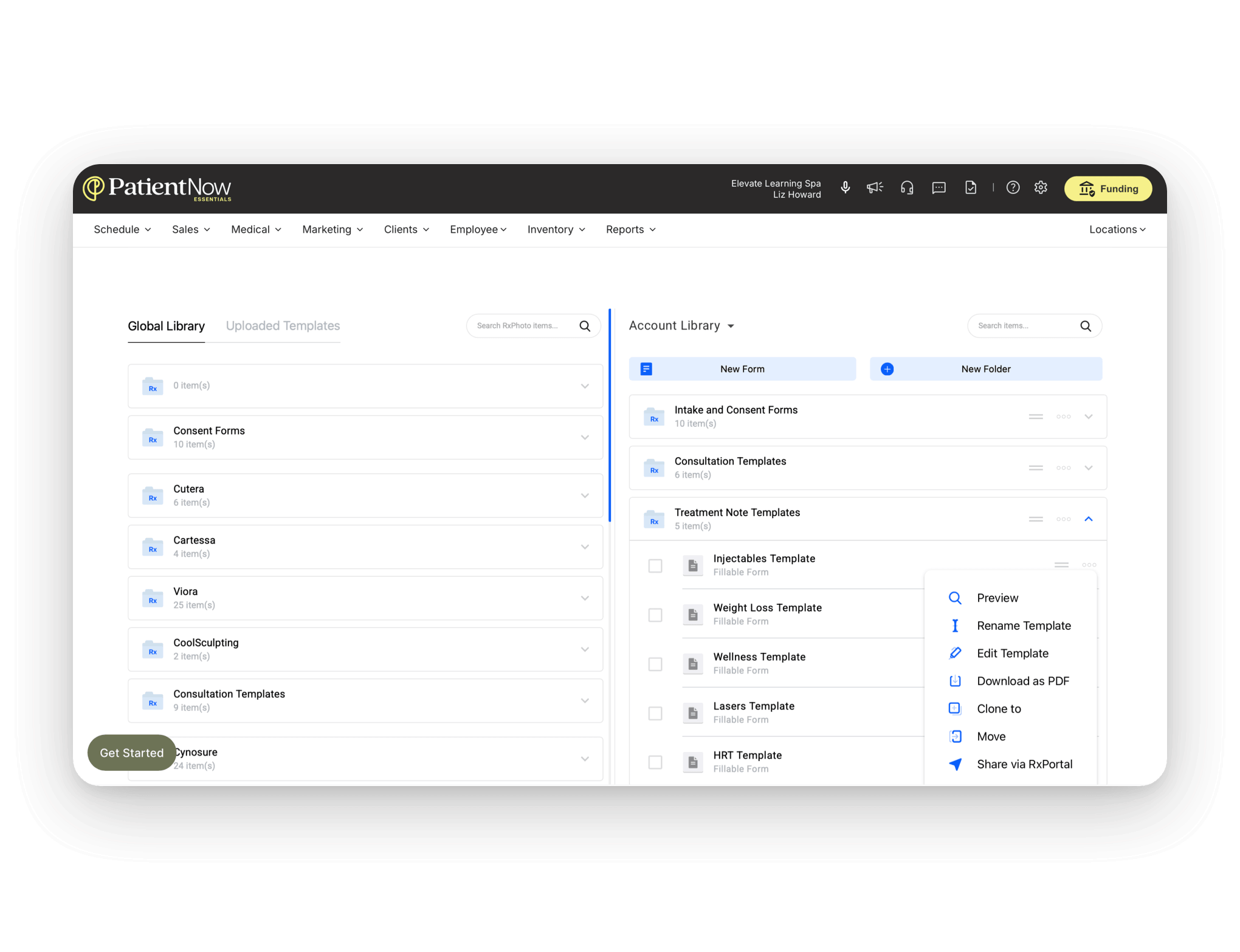
Task: Expand the unnamed 0 item(s) folder
Action: (x=585, y=387)
